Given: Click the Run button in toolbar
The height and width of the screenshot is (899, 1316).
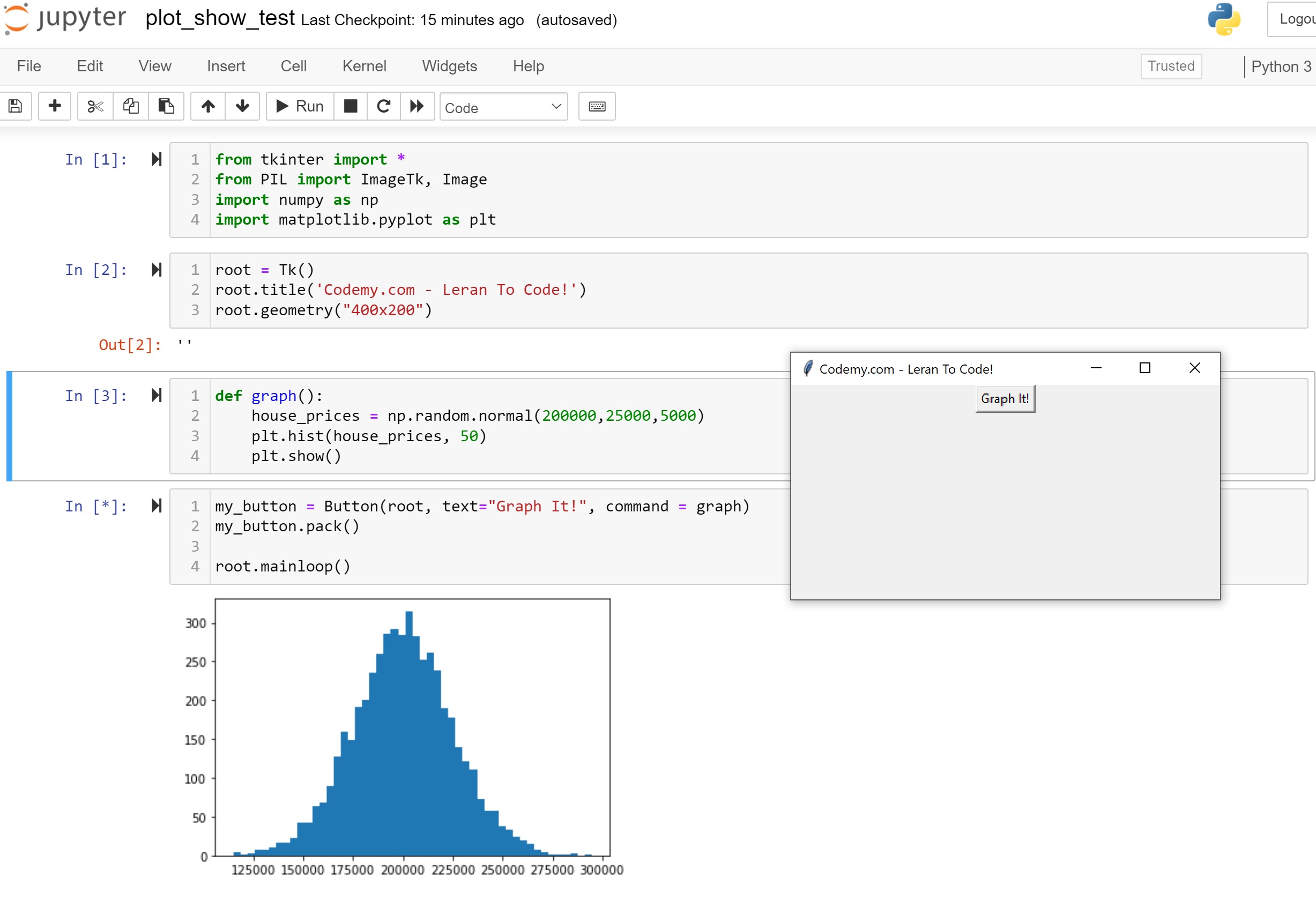Looking at the screenshot, I should (300, 106).
